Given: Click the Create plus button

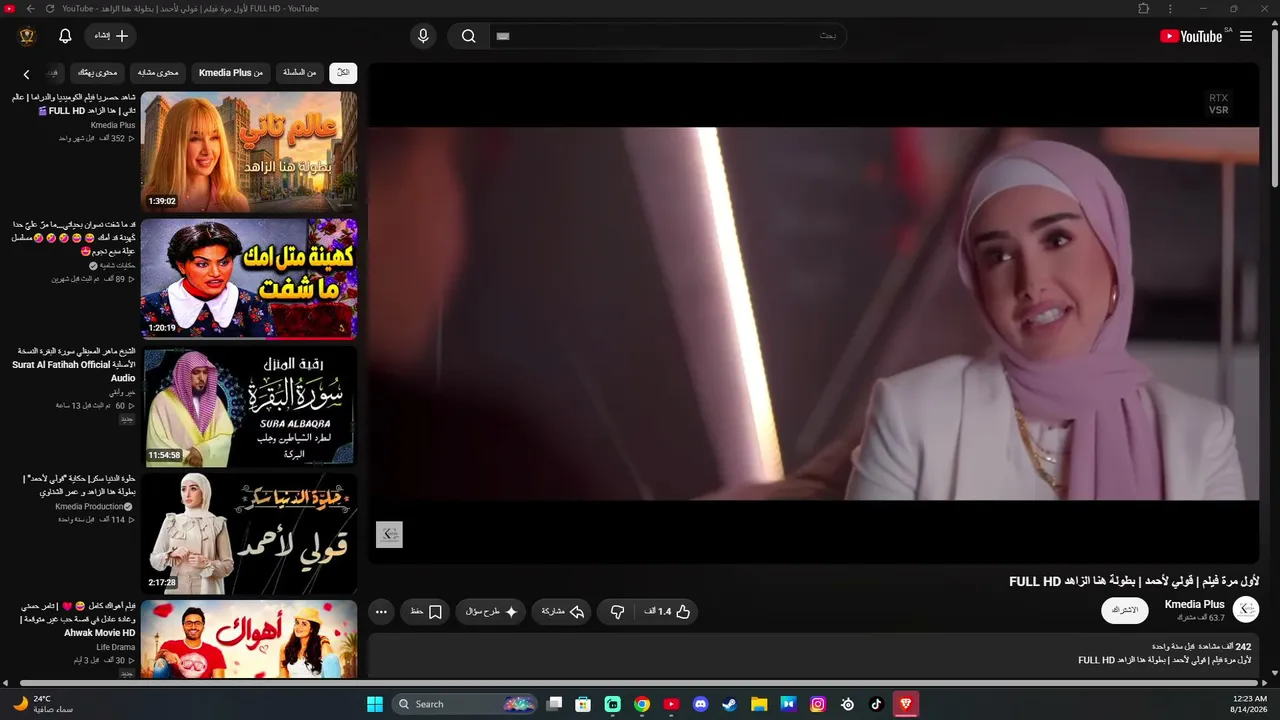Looking at the screenshot, I should click(111, 36).
